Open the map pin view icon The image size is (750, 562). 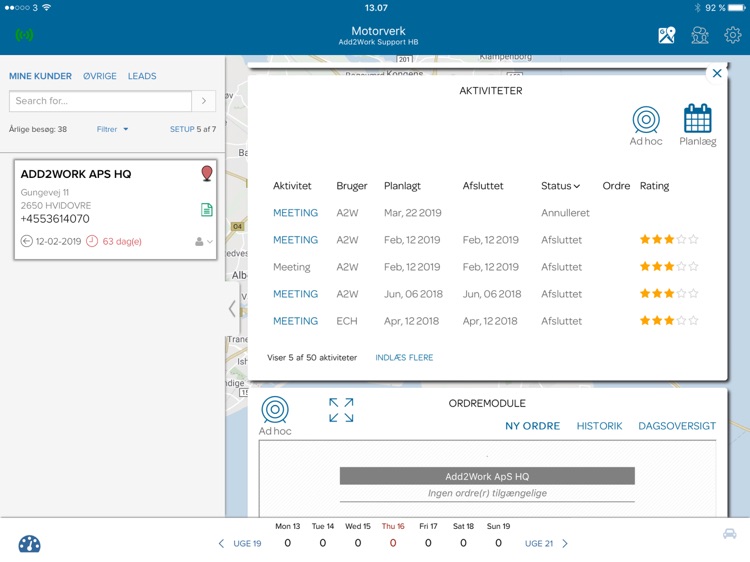pos(667,35)
